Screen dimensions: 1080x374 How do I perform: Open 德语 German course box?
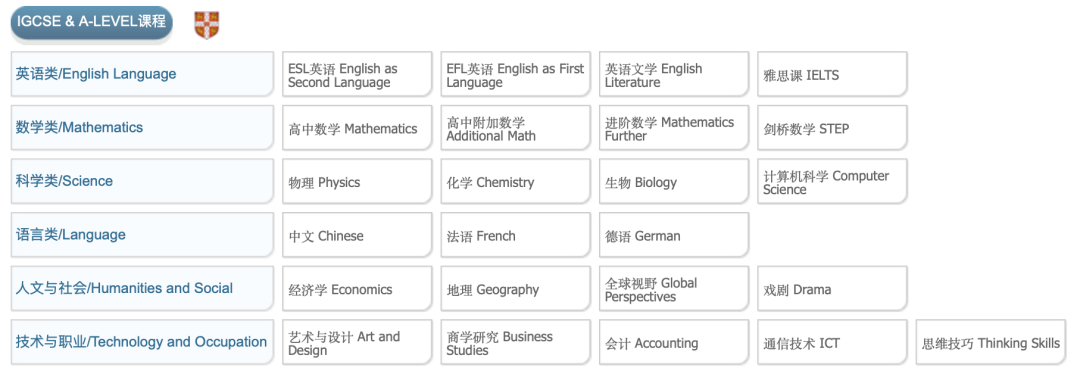tap(674, 236)
